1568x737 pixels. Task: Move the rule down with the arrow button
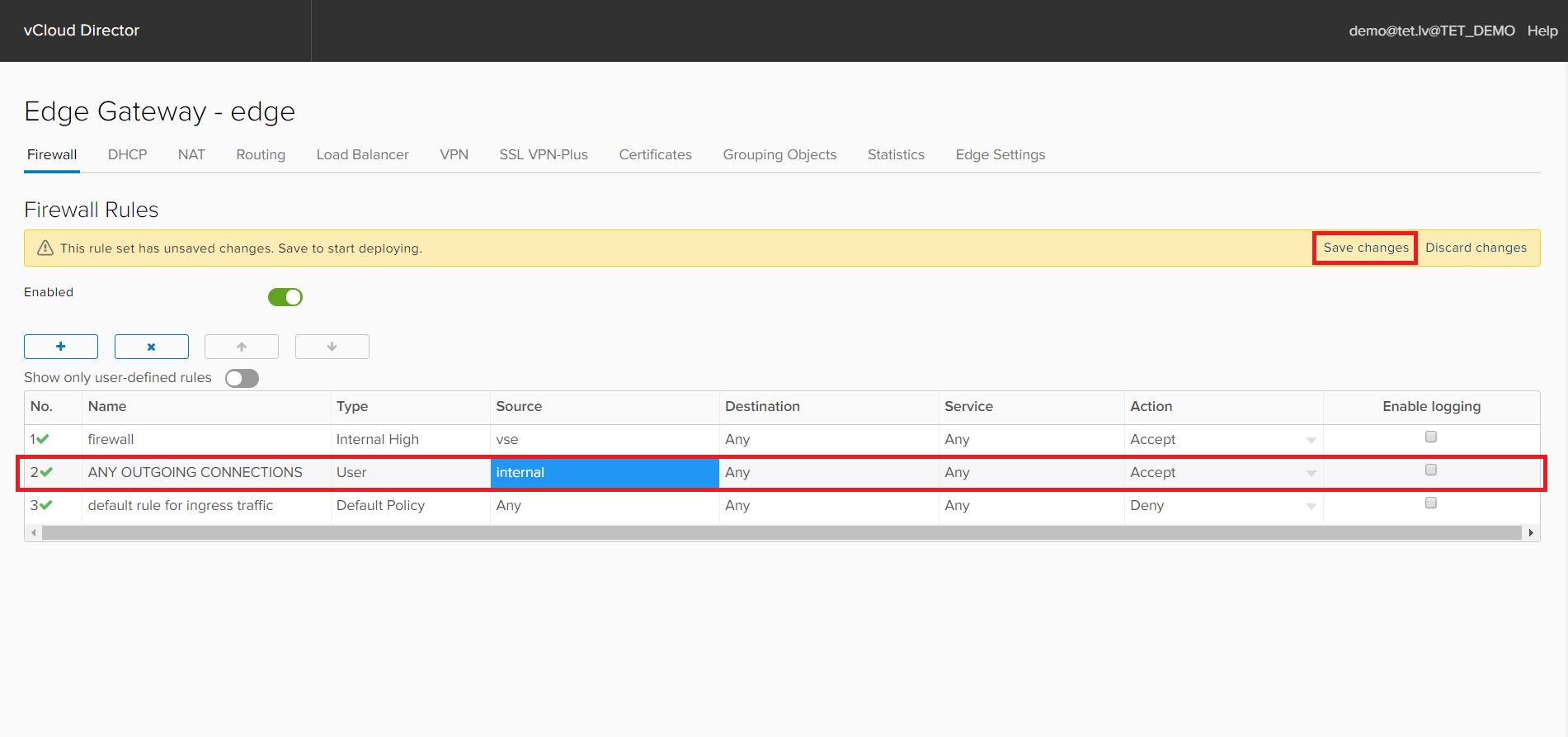pos(332,347)
